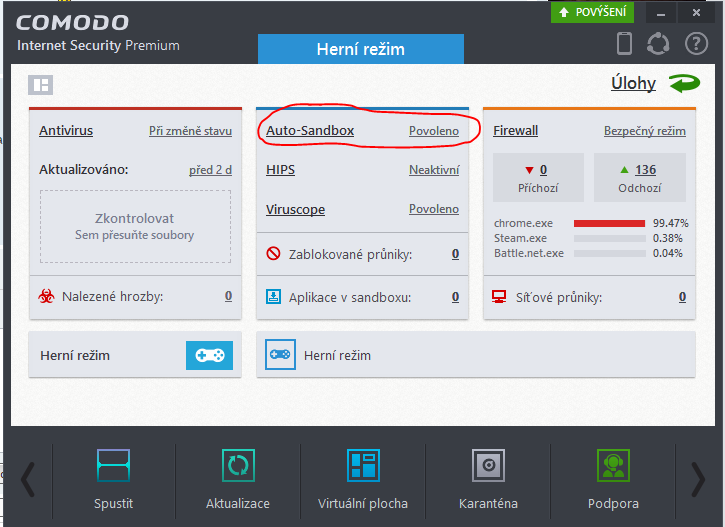725x527 pixels.
Task: Click the red monitor icon by Síťové průniky
Action: (499, 297)
